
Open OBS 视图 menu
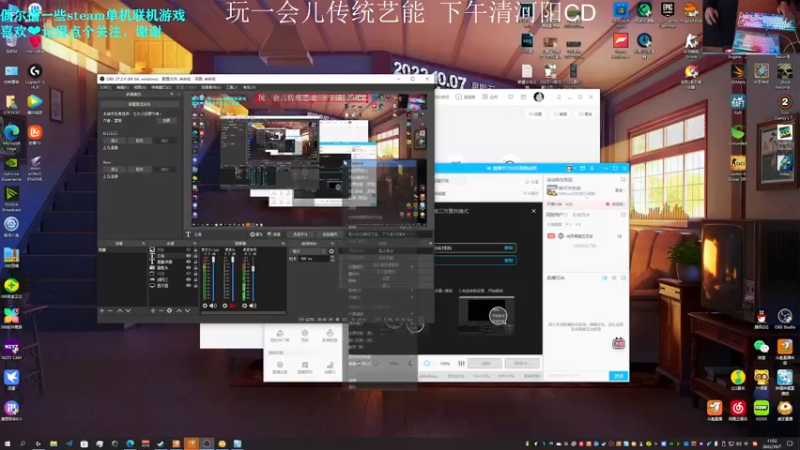coord(139,87)
